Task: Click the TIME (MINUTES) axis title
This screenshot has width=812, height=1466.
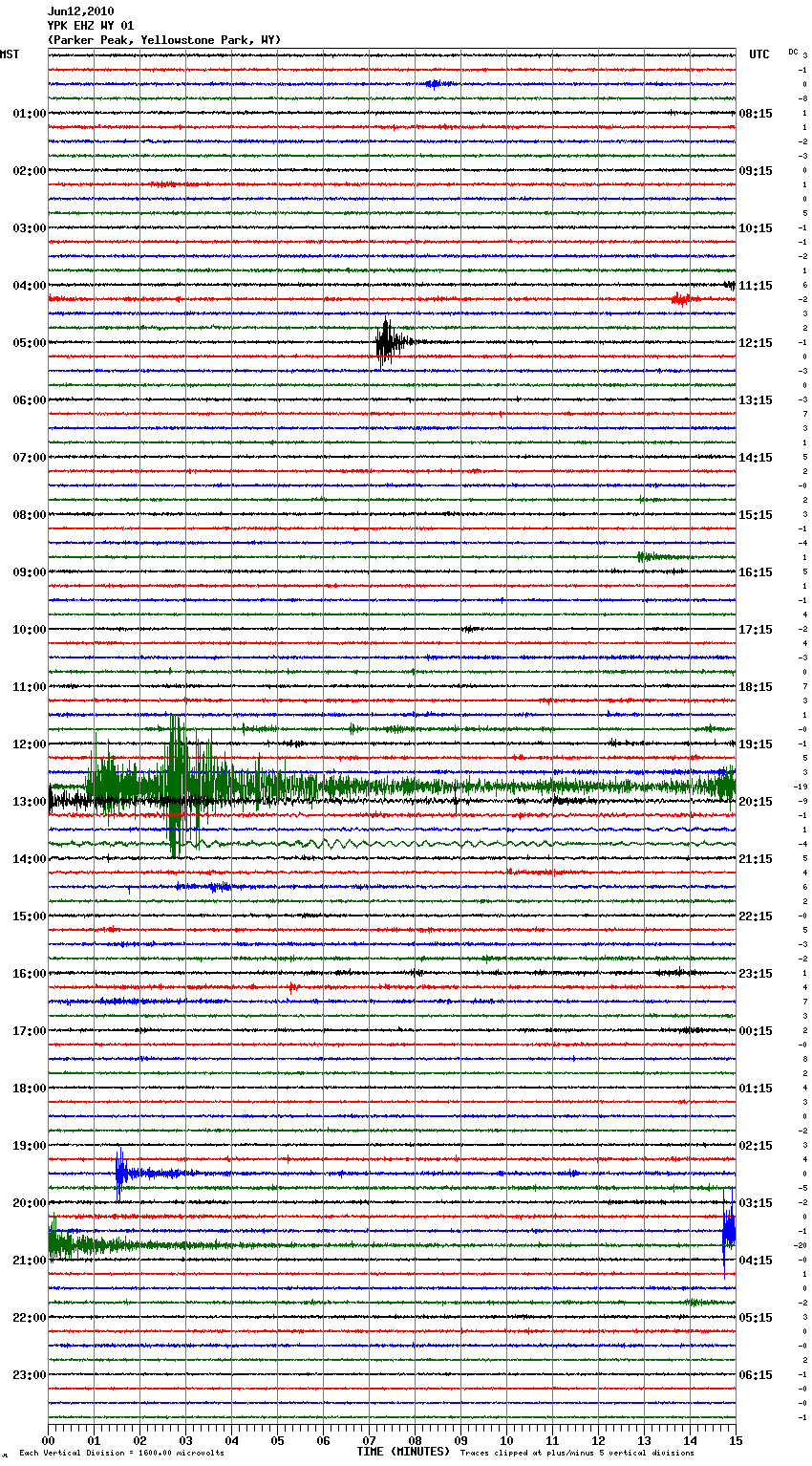Action: click(403, 1452)
